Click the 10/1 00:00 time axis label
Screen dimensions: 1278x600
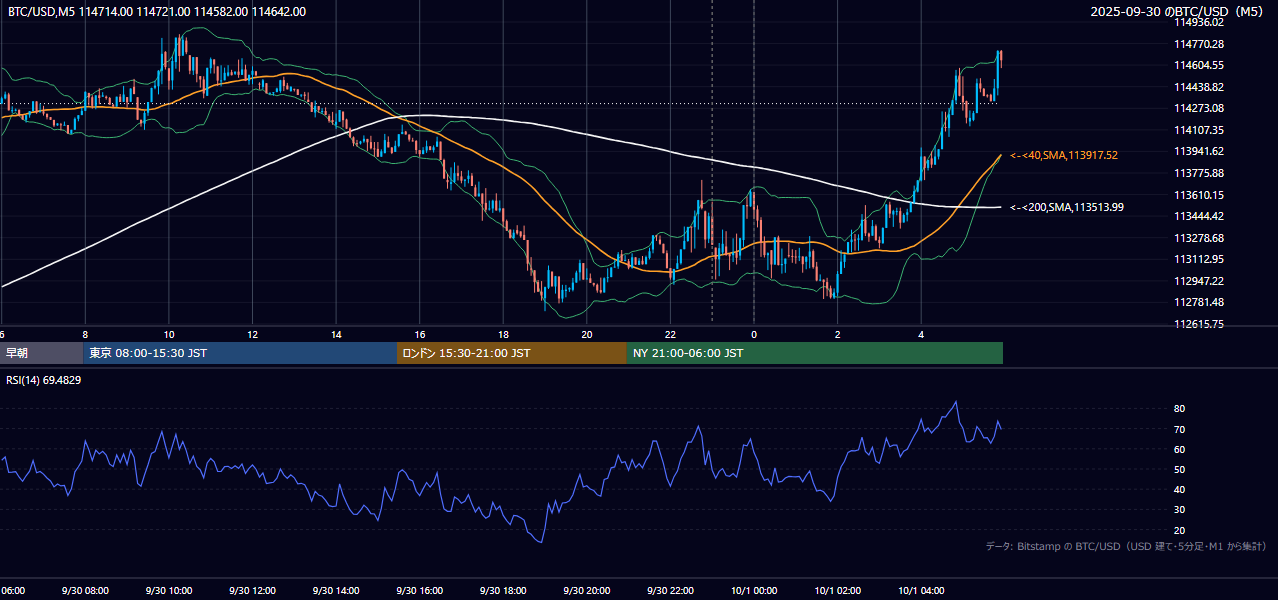point(754,591)
